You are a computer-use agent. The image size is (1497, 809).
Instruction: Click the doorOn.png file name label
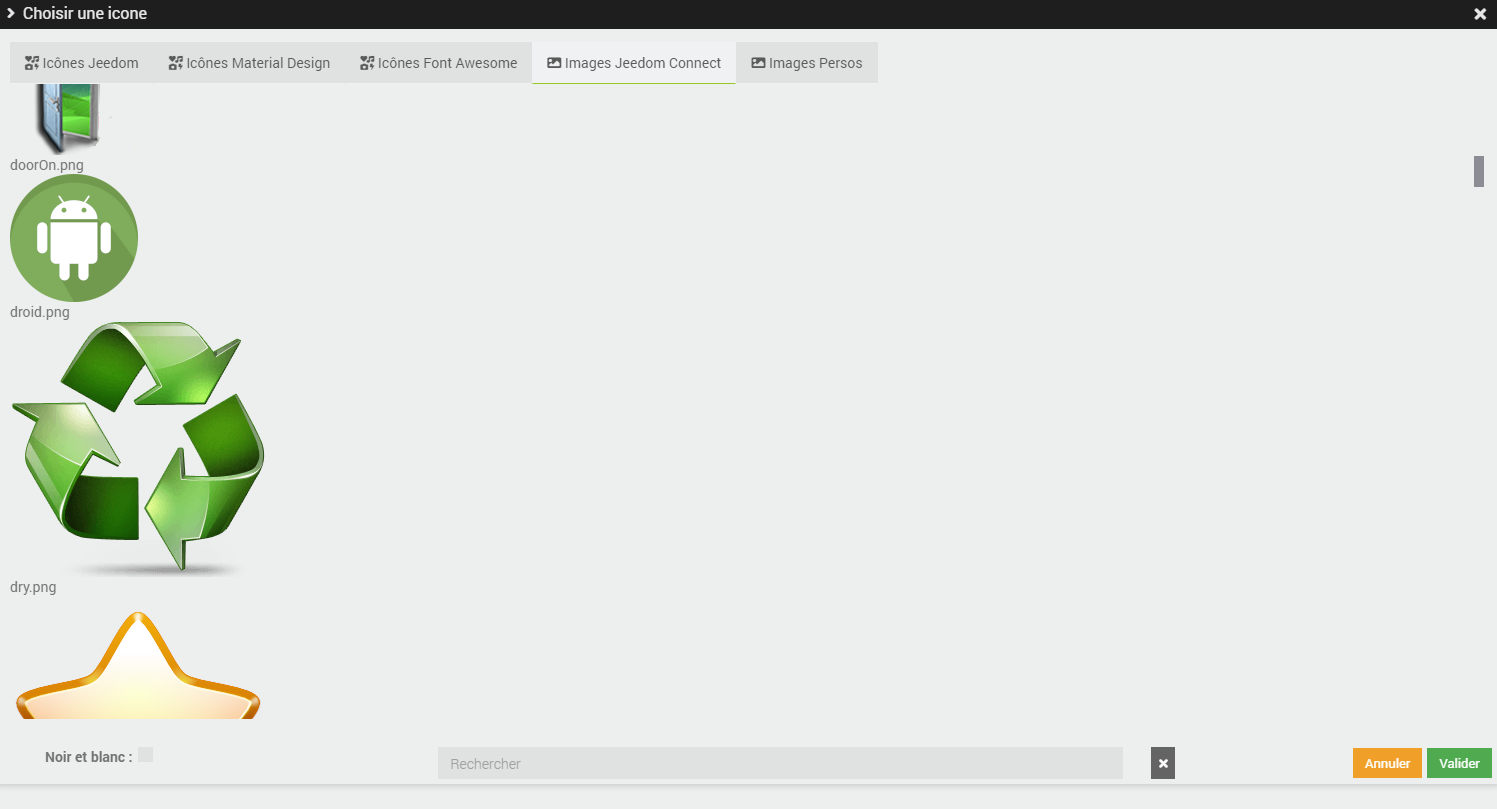47,165
